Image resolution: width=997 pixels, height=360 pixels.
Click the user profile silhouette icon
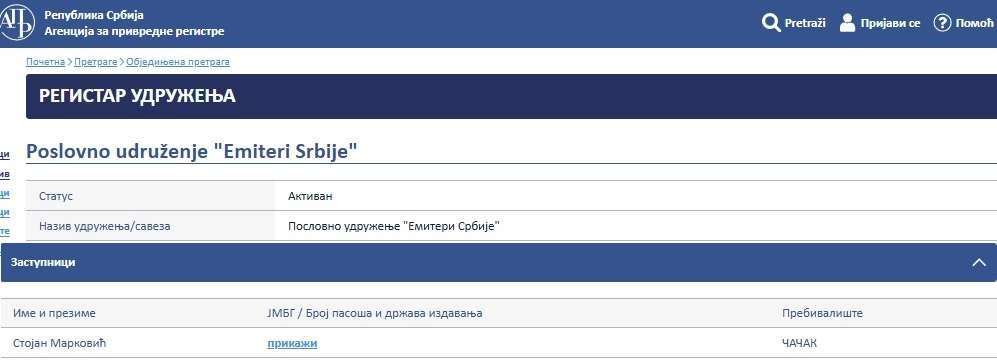tap(847, 23)
